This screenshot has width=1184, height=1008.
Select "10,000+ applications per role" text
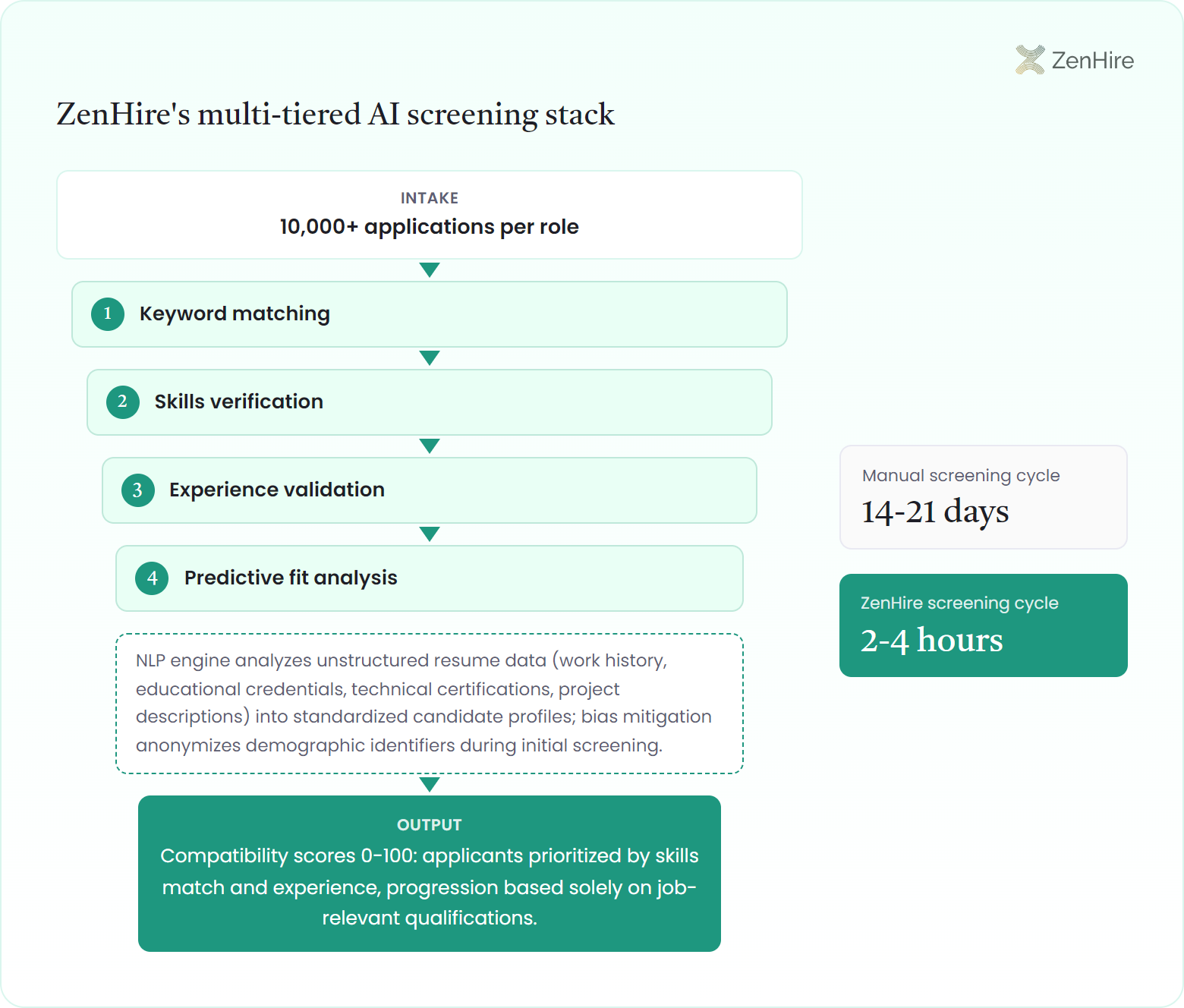[x=430, y=227]
